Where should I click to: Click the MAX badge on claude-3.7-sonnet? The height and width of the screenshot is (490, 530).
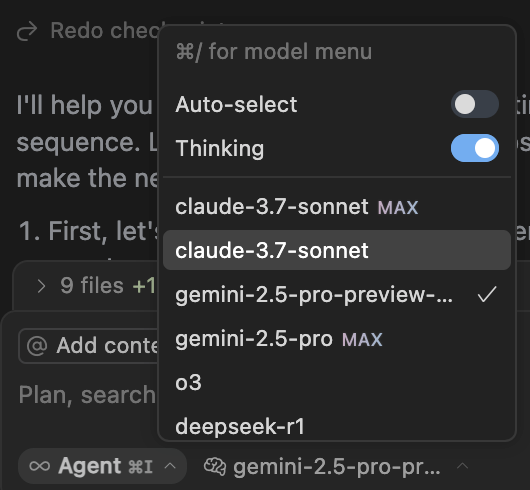click(x=398, y=207)
